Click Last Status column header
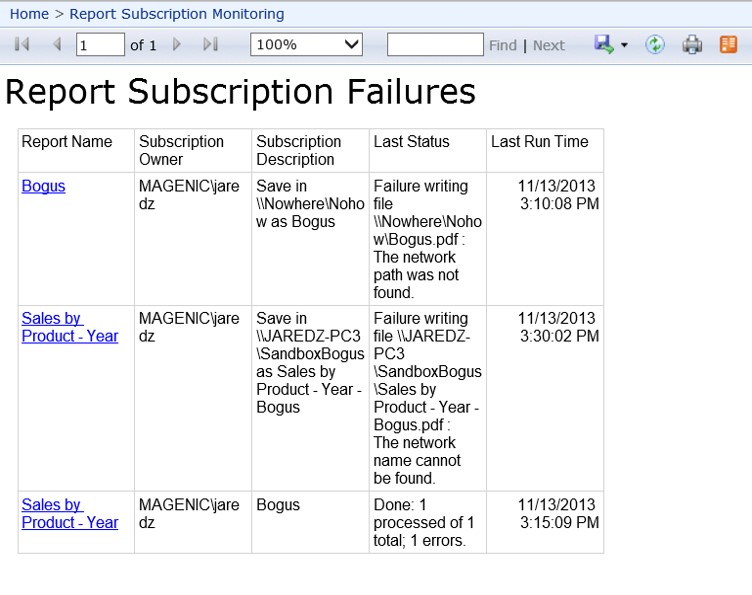Viewport: 752px width, 595px height. click(x=428, y=151)
